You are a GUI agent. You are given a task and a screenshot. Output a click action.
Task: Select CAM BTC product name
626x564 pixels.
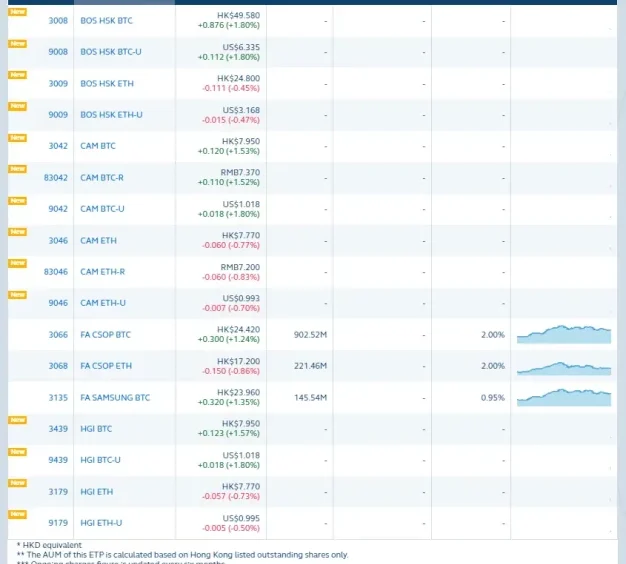coord(98,146)
